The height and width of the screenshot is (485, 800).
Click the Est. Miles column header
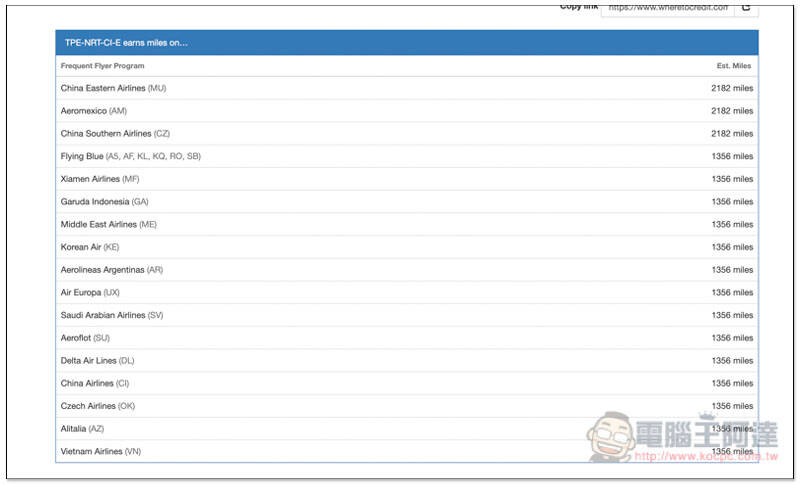click(x=734, y=66)
